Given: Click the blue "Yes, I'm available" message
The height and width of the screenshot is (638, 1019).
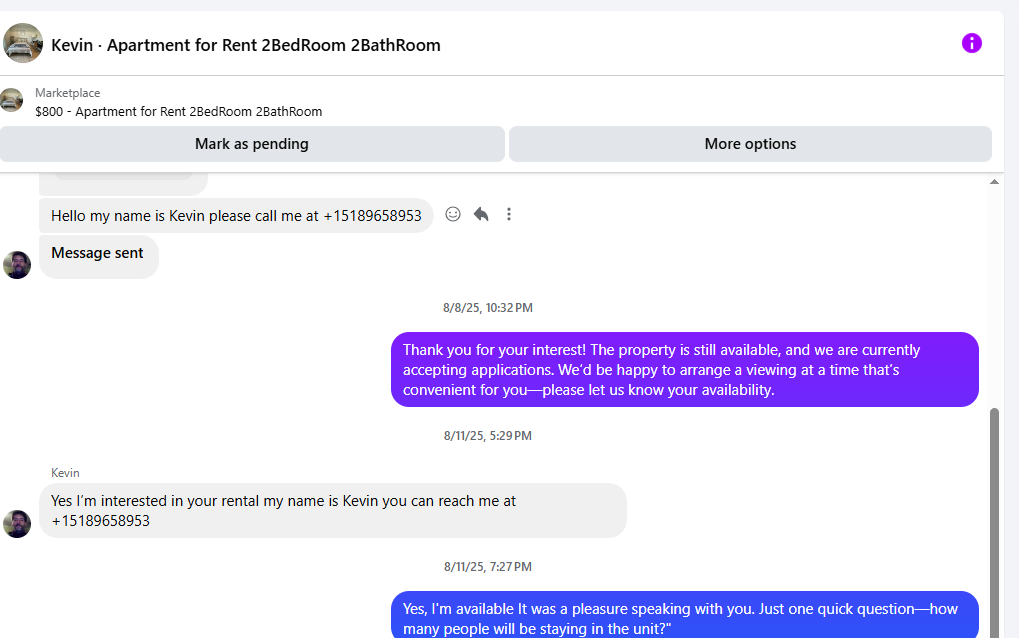Looking at the screenshot, I should [684, 617].
